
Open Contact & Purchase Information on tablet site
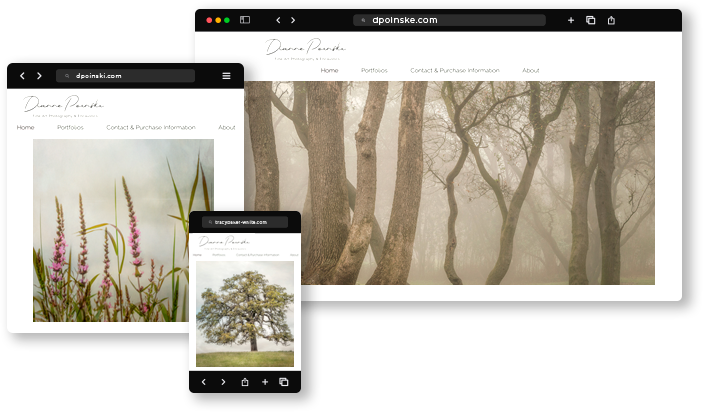coord(151,128)
